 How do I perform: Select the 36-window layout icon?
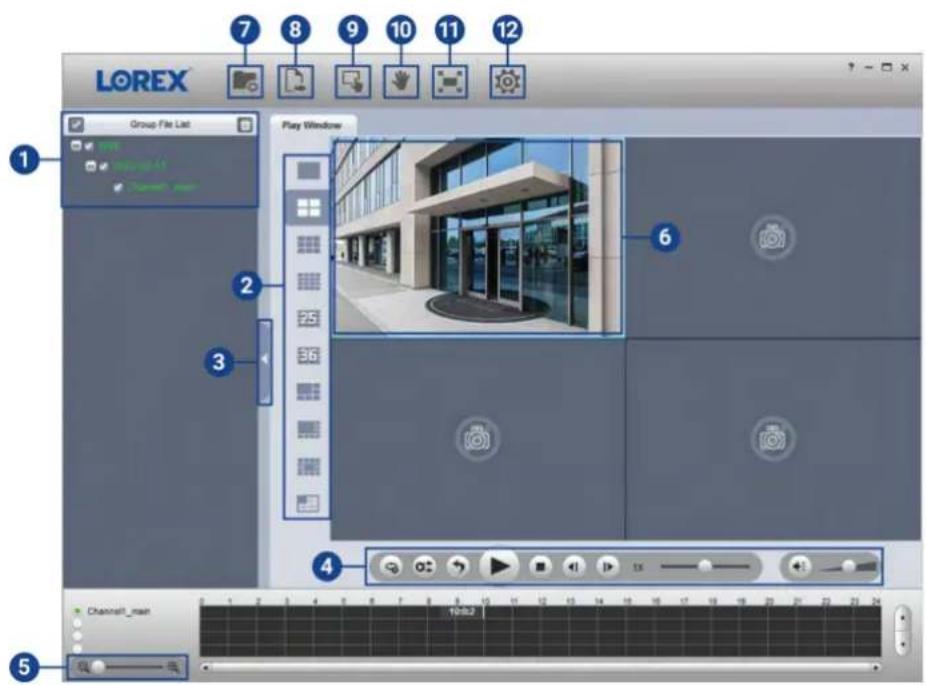[308, 355]
